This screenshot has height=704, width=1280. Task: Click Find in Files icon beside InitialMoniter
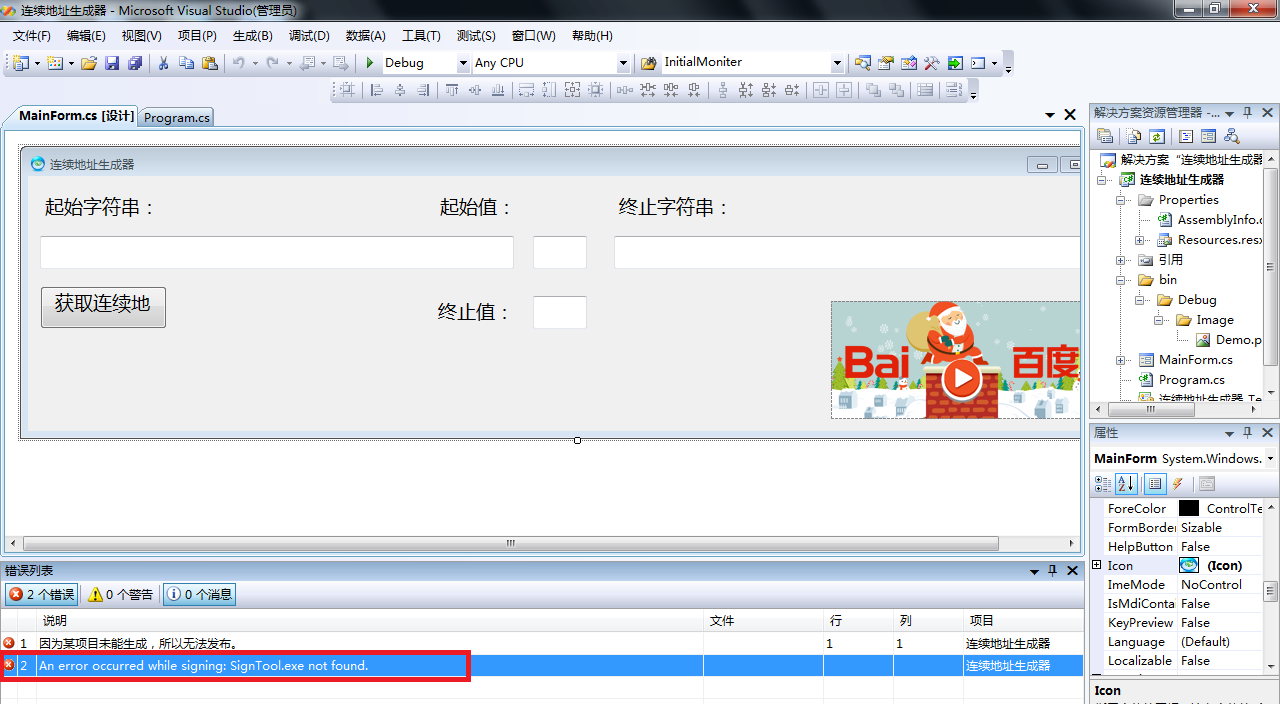tap(648, 63)
